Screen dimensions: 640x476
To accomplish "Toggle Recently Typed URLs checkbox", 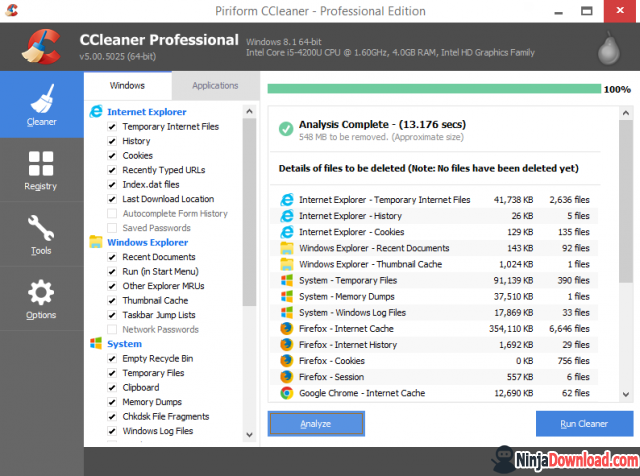I will [112, 170].
